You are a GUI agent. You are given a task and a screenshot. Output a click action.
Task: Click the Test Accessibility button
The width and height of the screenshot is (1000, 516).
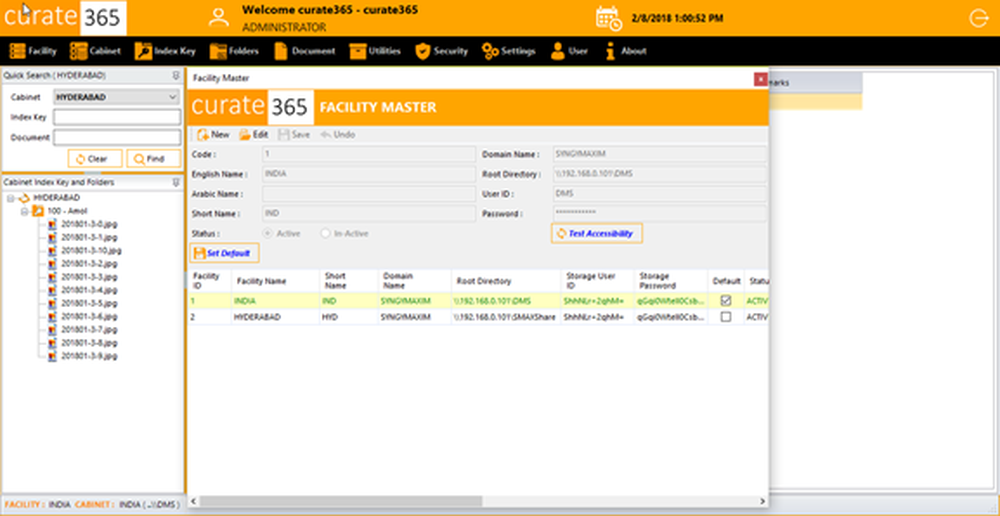[x=596, y=233]
